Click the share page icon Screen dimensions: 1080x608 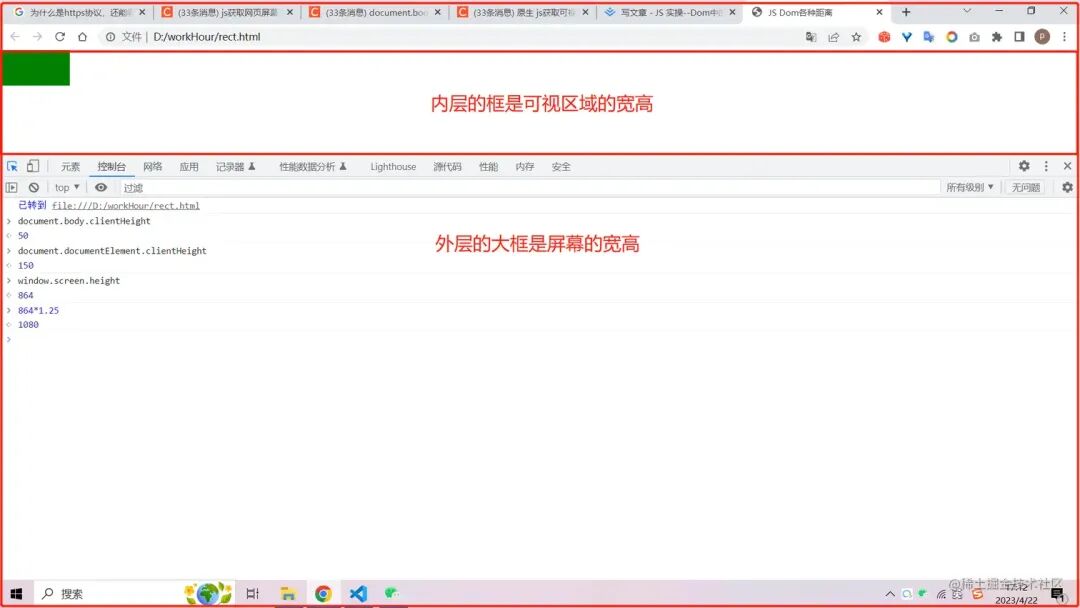click(x=833, y=36)
